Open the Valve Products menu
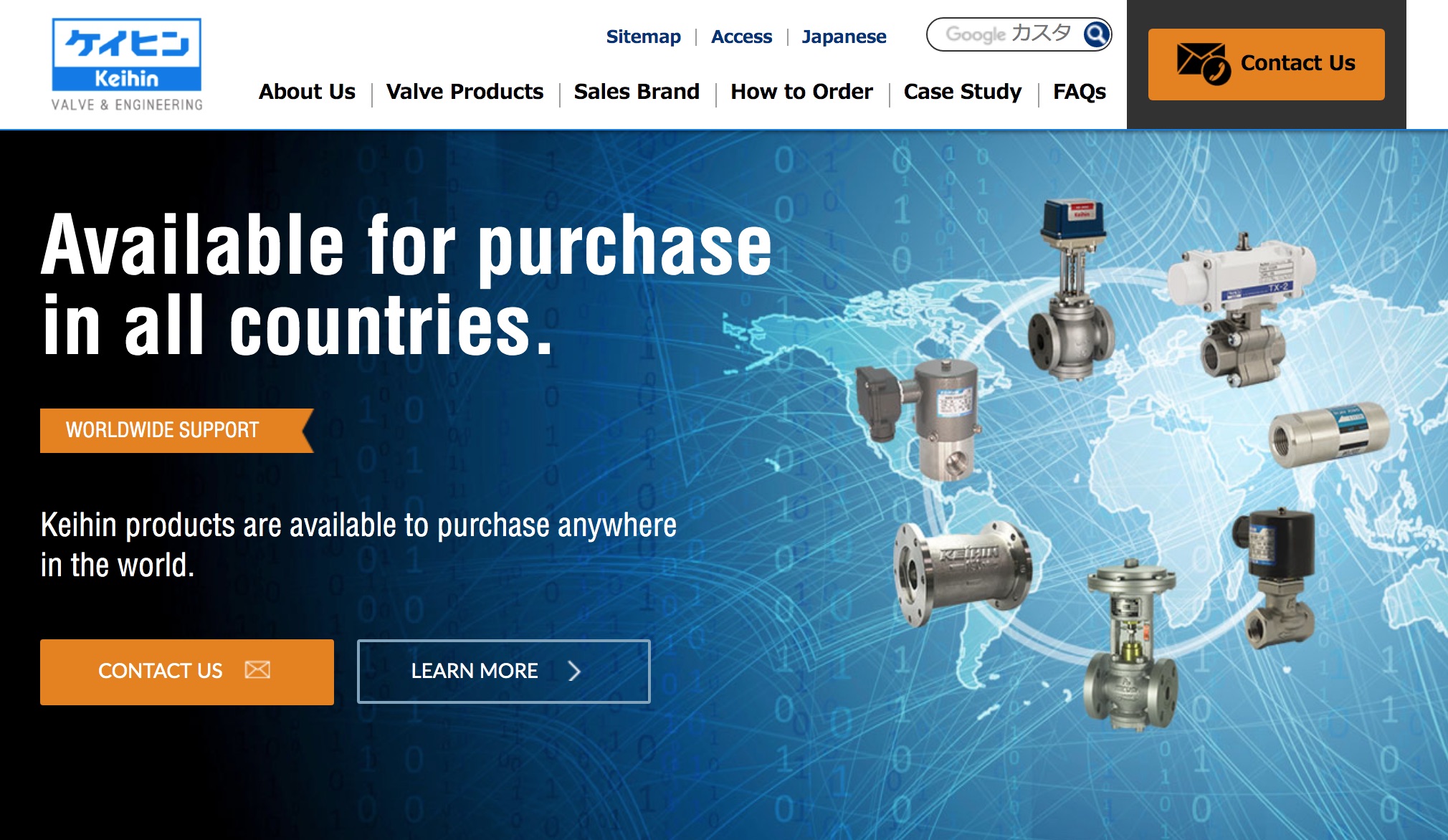 (465, 92)
